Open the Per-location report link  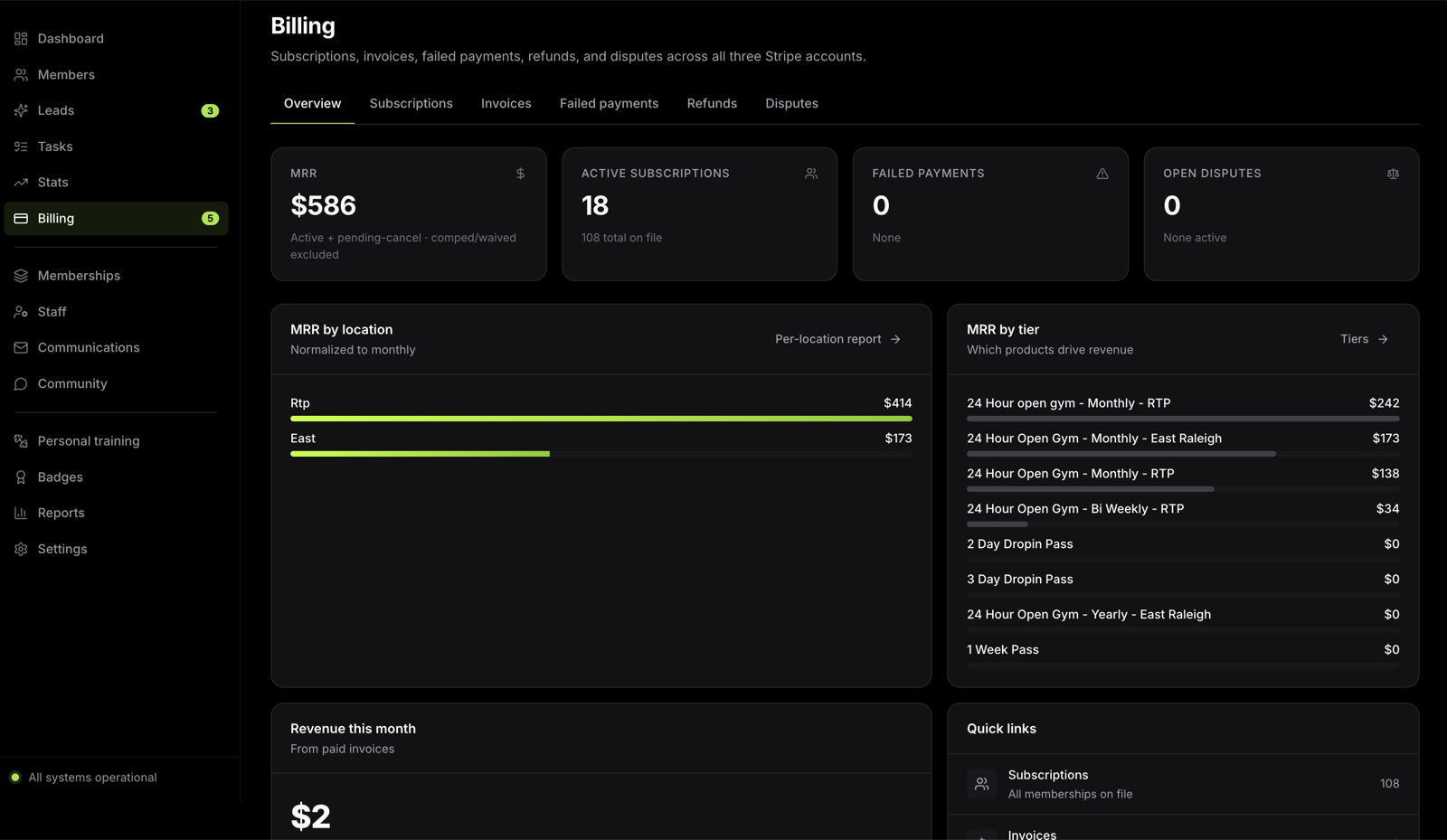[x=837, y=339]
